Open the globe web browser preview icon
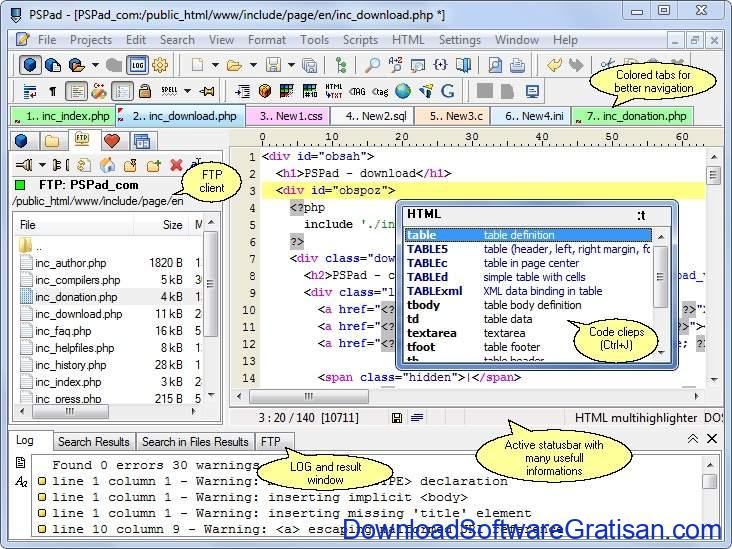This screenshot has width=732, height=549. click(x=403, y=91)
